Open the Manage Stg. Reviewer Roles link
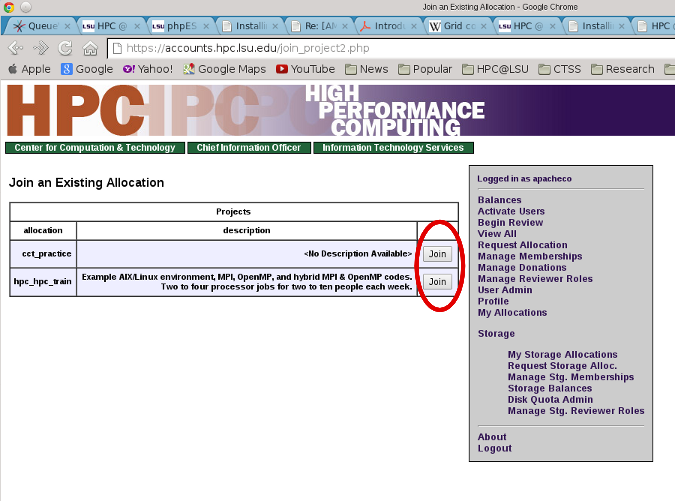The height and width of the screenshot is (501, 675). (576, 410)
